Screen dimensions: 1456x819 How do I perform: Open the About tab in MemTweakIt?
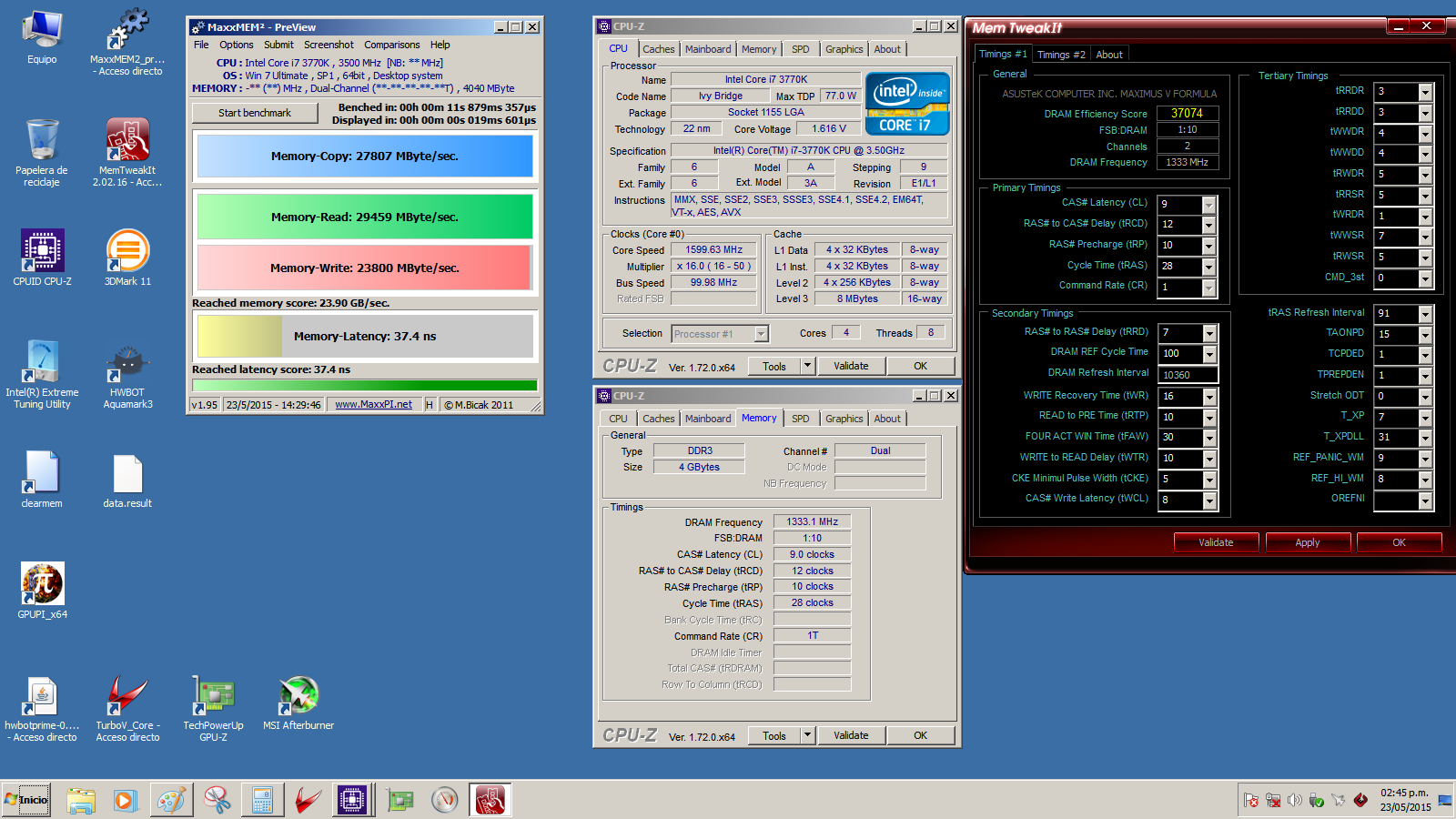(x=1108, y=55)
